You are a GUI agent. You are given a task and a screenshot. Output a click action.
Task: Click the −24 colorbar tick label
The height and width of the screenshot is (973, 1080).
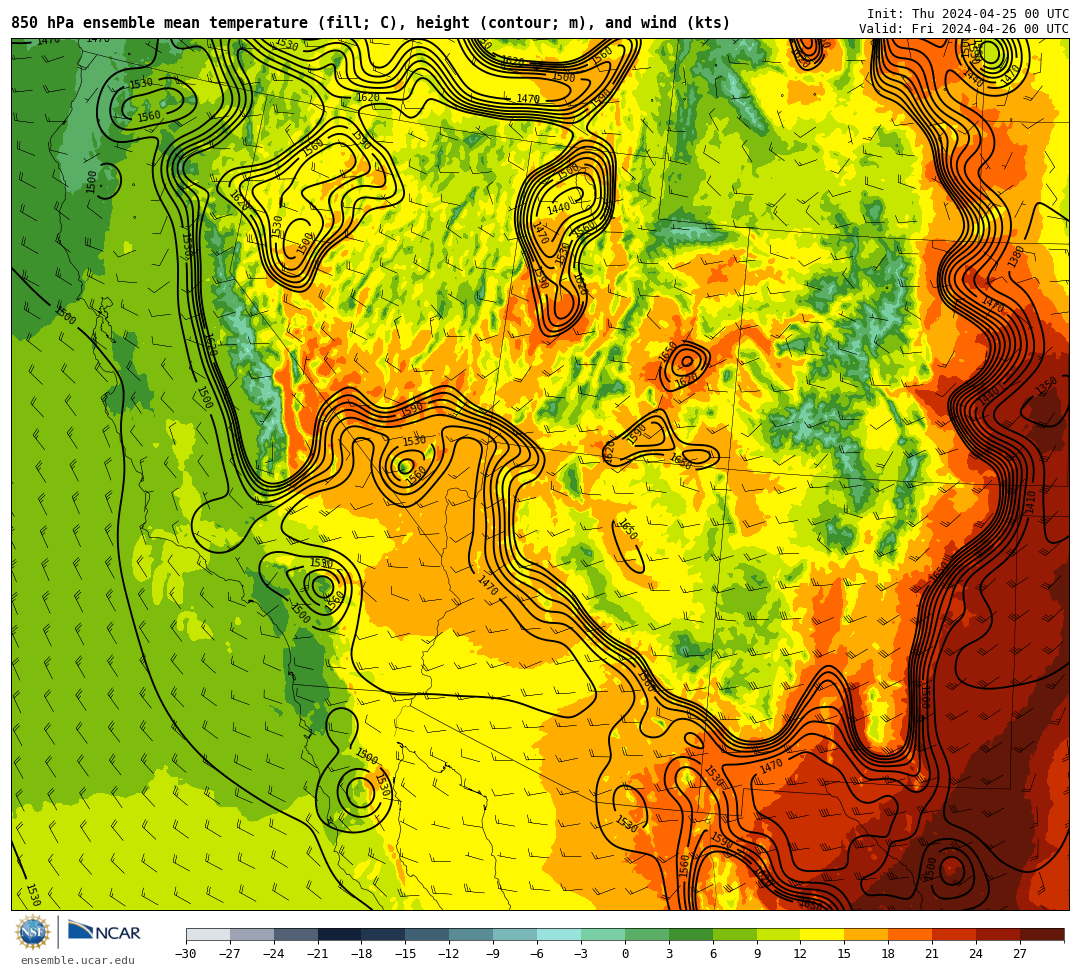(x=274, y=954)
